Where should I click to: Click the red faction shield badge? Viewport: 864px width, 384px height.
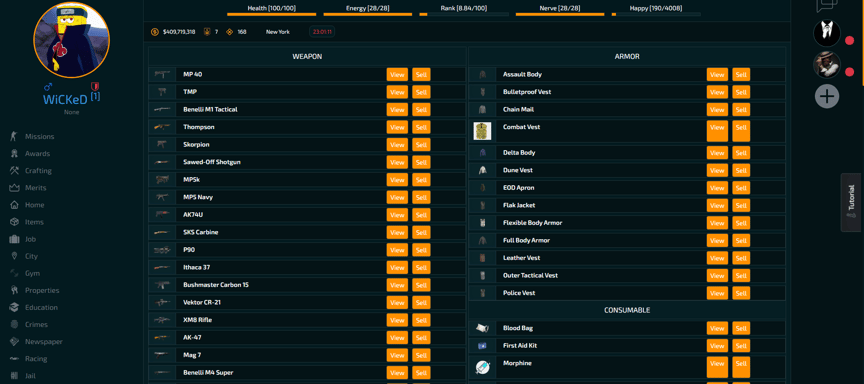(95, 86)
